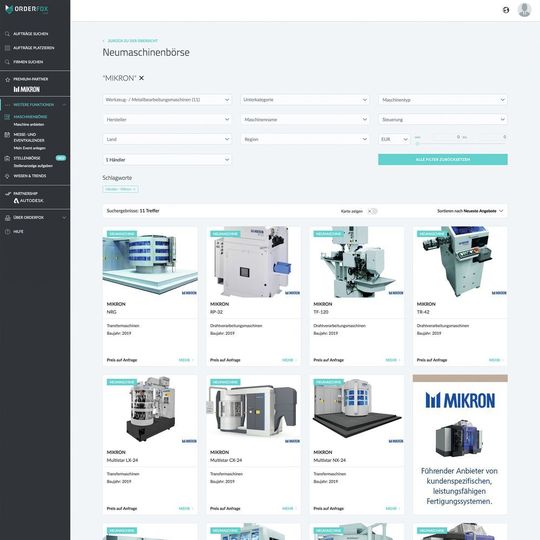Click Mehr link on TF-120 card
540x540 pixels.
coord(393,360)
